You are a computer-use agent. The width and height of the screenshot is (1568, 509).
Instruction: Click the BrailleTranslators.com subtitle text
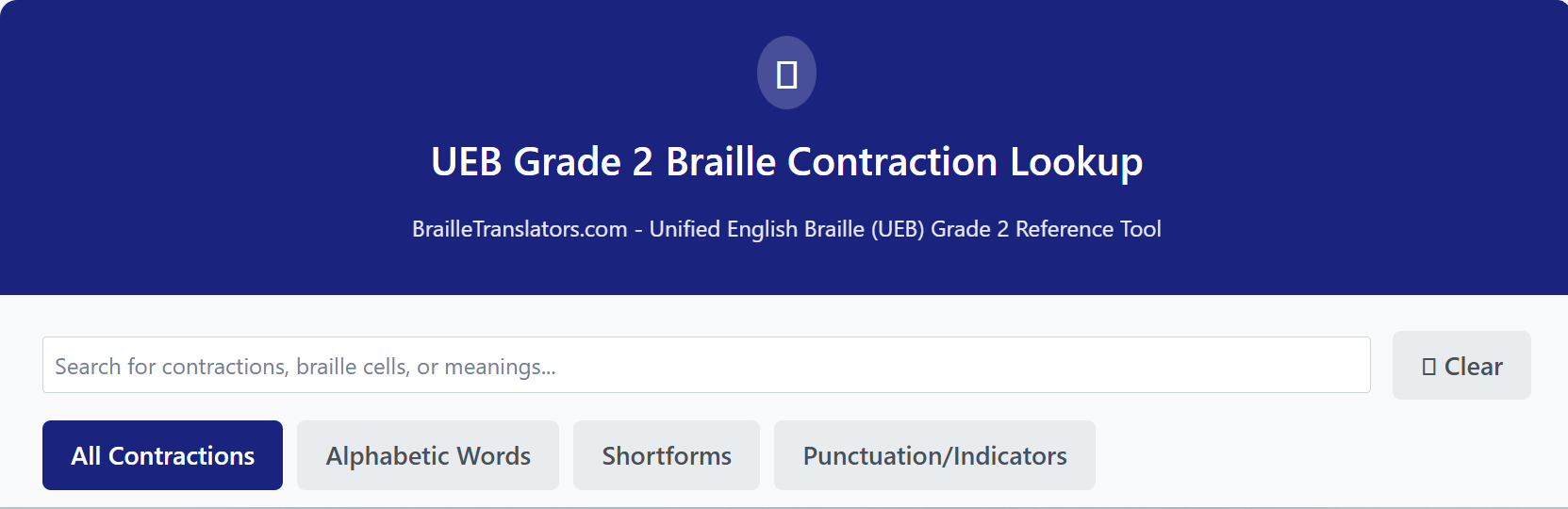tap(786, 229)
